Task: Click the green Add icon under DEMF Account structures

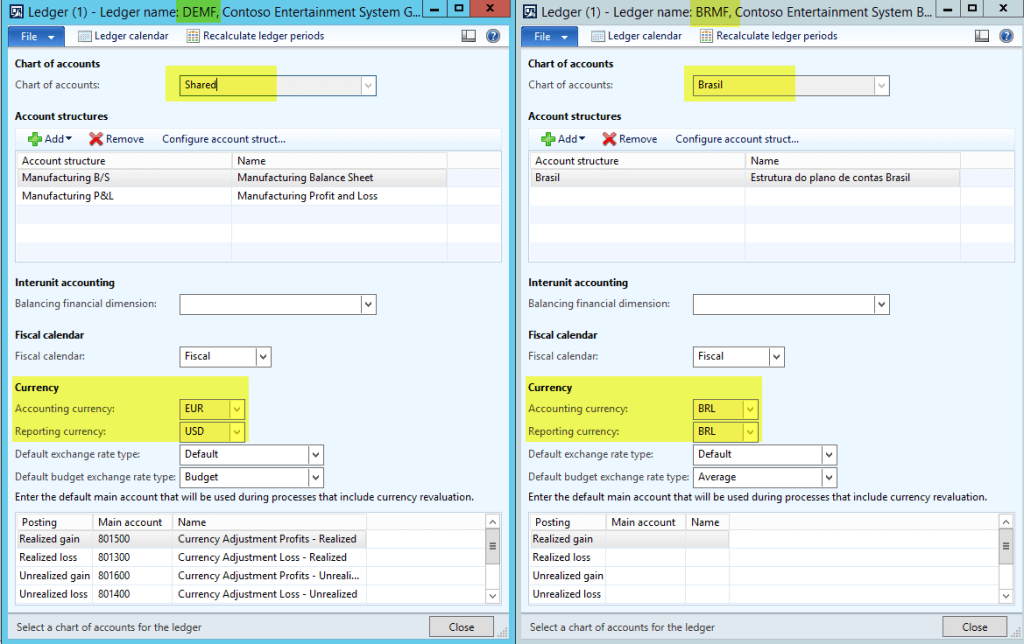Action: point(35,138)
